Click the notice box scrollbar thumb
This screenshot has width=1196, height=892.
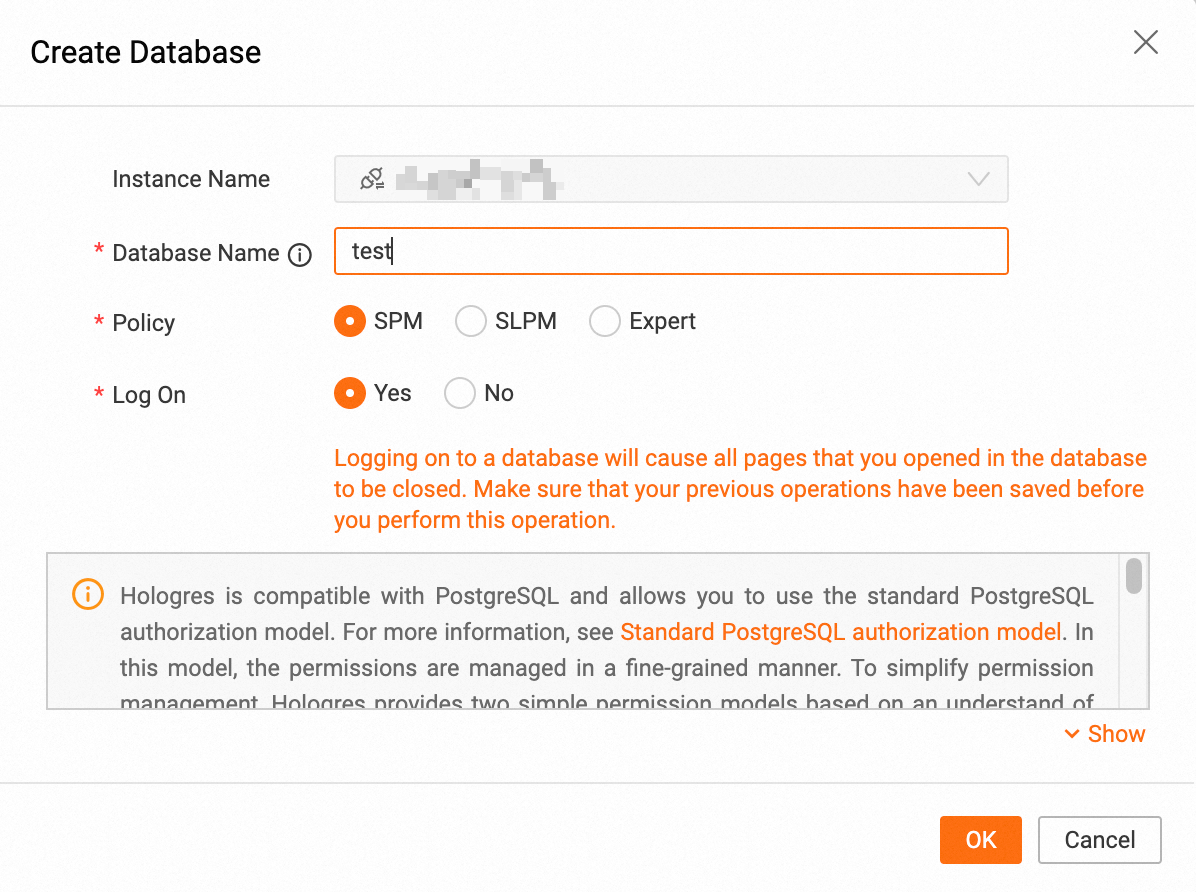click(1134, 577)
